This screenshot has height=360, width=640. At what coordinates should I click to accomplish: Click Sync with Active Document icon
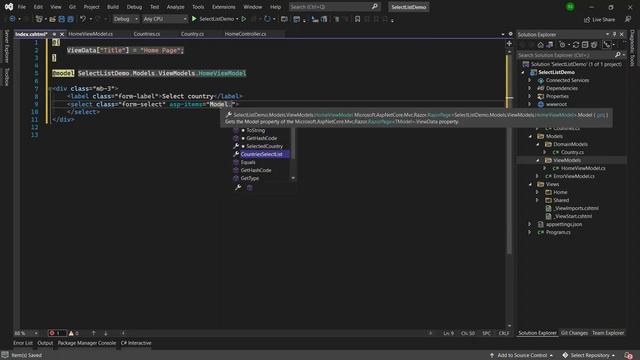(x=576, y=45)
